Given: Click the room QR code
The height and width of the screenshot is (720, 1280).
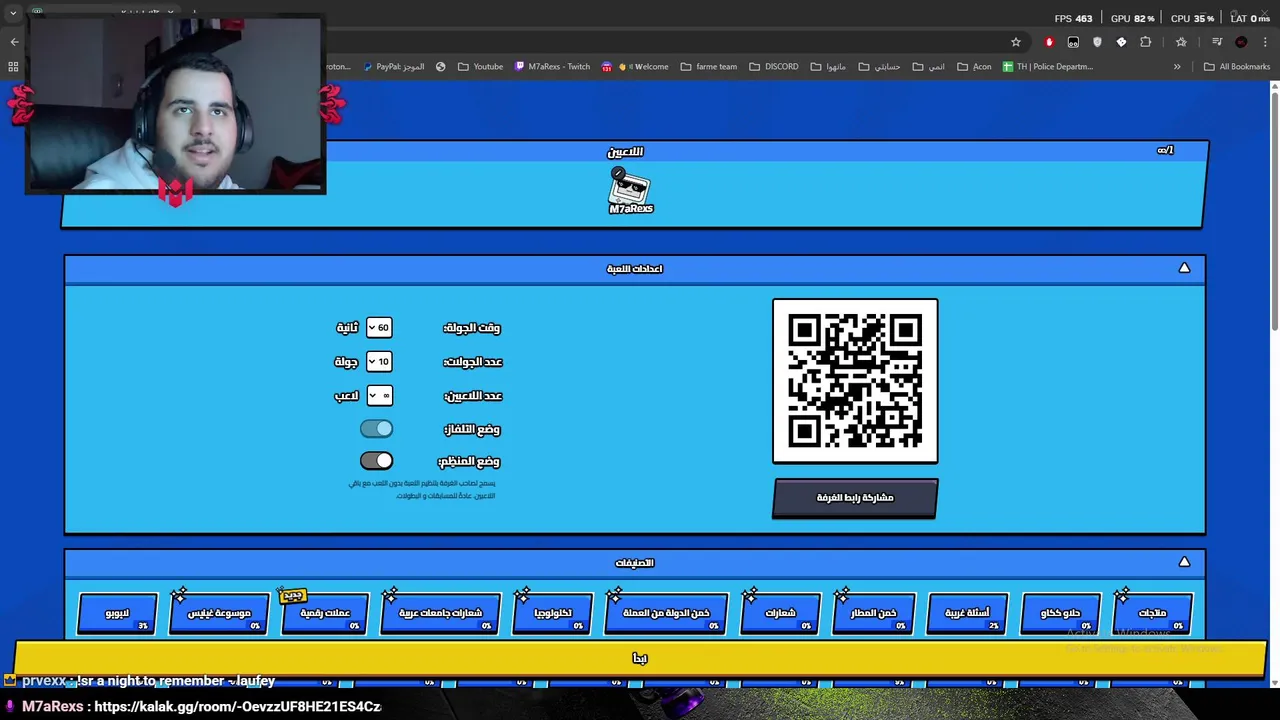Looking at the screenshot, I should pyautogui.click(x=855, y=381).
